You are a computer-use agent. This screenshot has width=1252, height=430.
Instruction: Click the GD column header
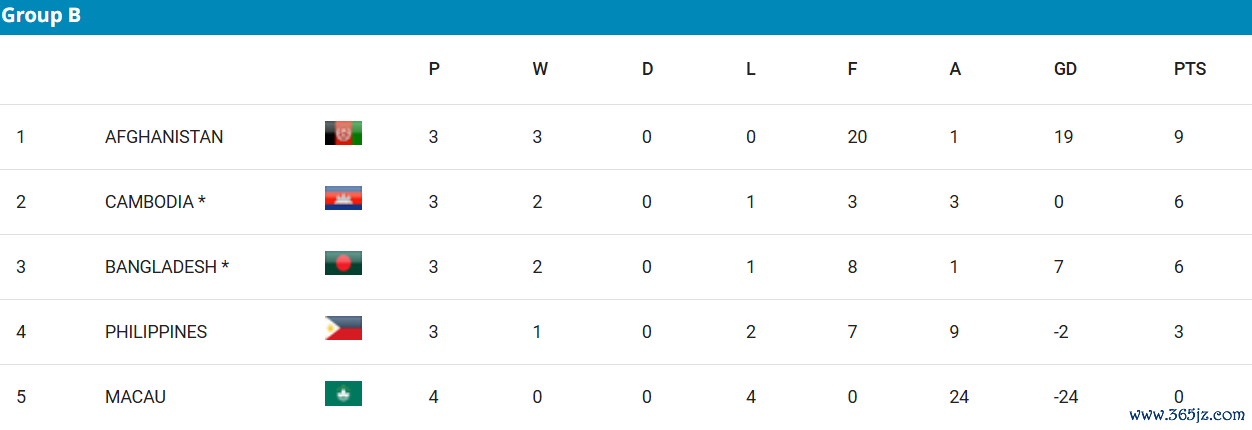(1065, 69)
